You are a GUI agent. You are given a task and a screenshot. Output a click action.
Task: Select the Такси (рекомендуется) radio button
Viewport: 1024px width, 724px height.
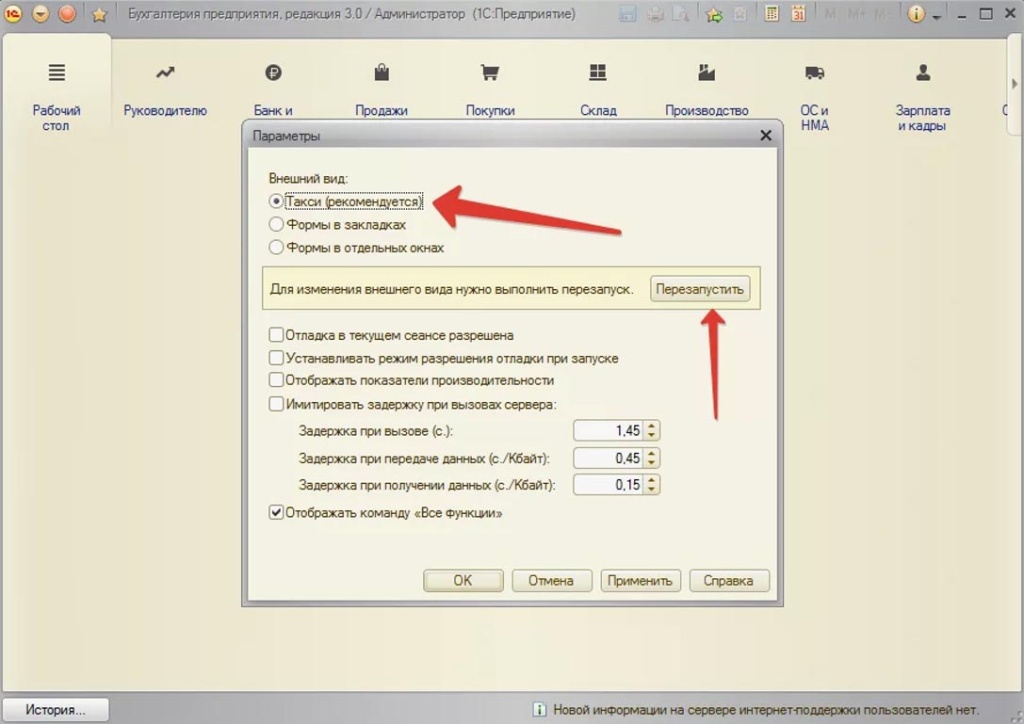(277, 202)
